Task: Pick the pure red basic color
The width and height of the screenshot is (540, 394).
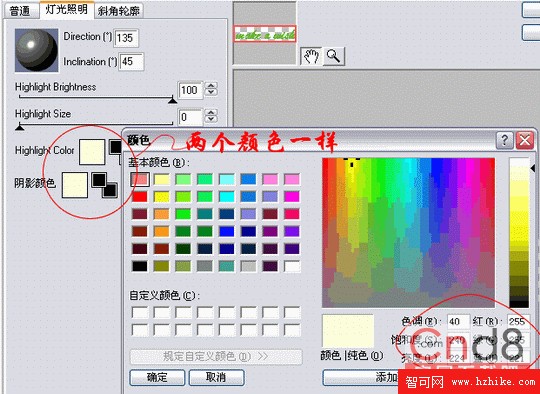Action: (140, 197)
